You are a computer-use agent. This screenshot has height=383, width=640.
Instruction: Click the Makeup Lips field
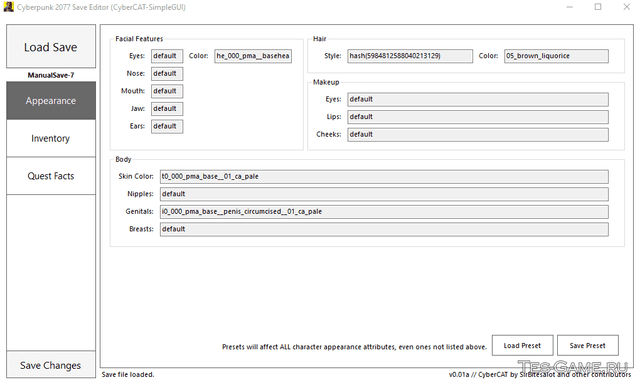(x=478, y=117)
